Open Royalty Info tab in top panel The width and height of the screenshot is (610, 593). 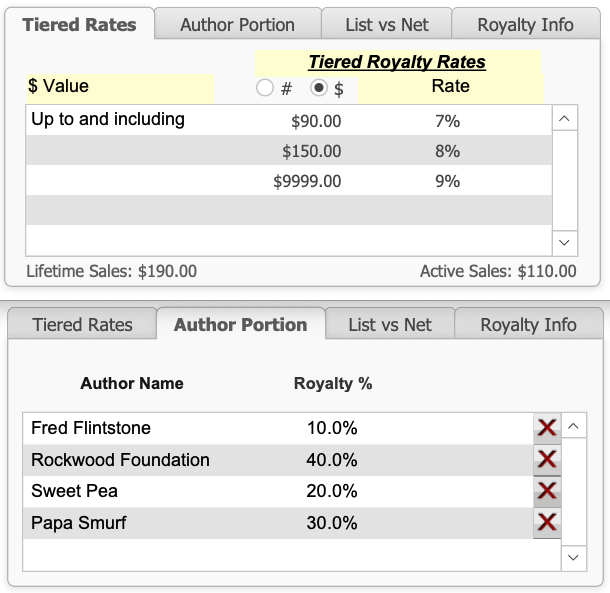525,24
